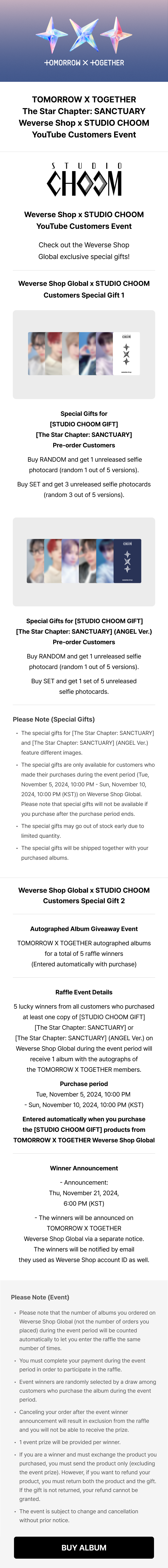168x1568 pixels.
Task: Click the left crystal star in banner
Action: pyautogui.click(x=52, y=35)
